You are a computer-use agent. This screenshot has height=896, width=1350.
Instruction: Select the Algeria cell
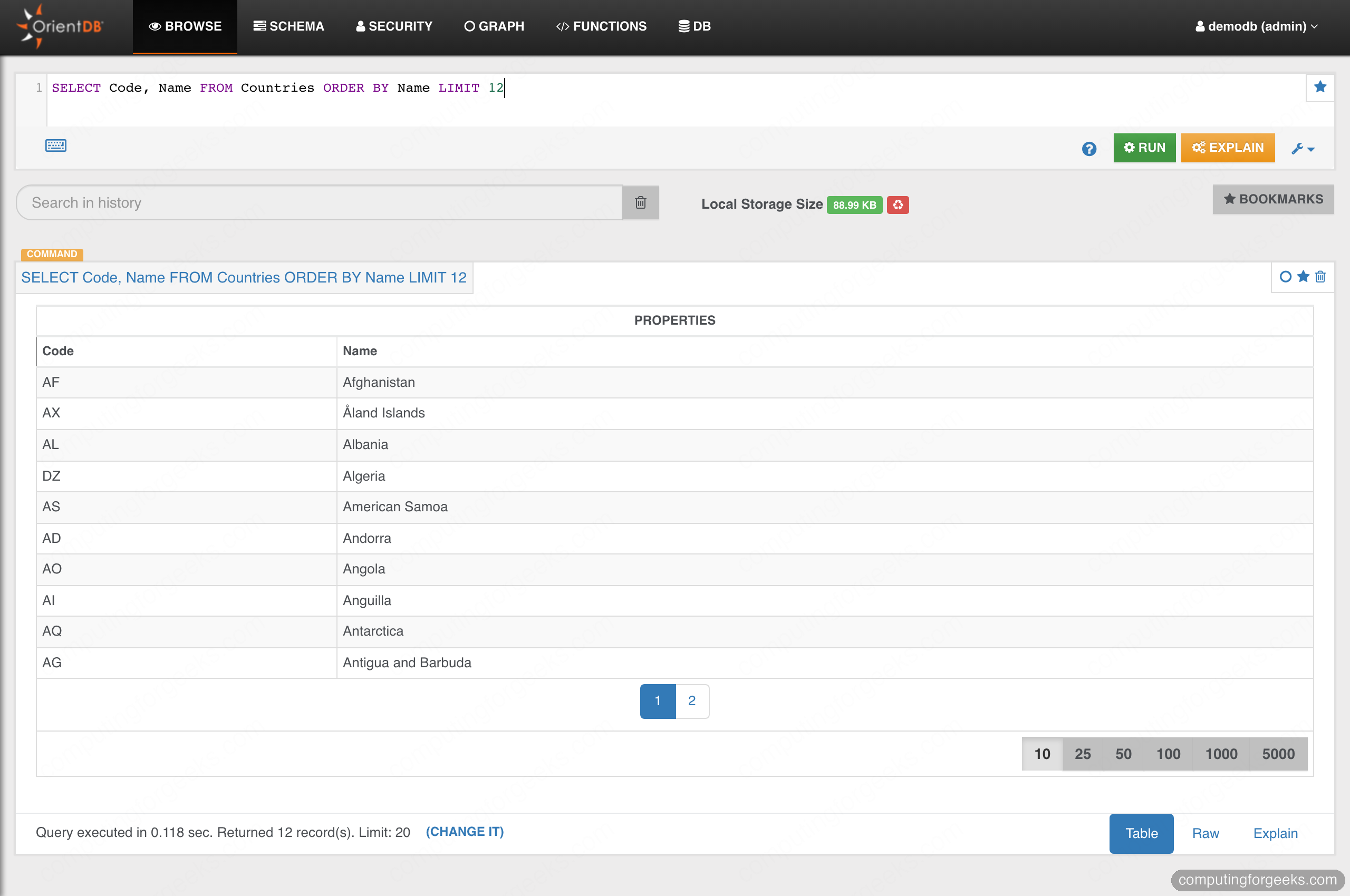click(x=825, y=476)
